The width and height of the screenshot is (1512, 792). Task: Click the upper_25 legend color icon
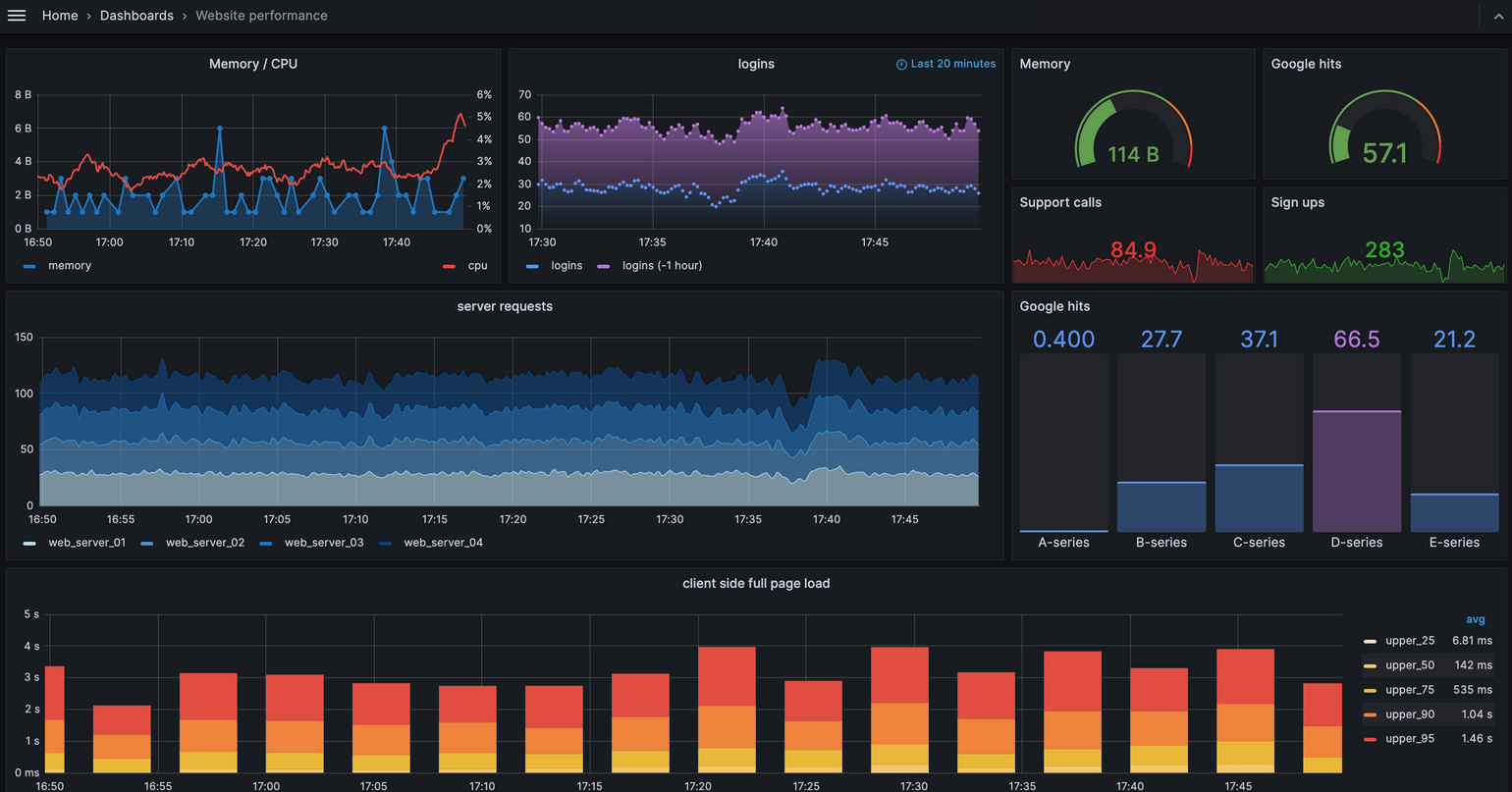tap(1370, 641)
